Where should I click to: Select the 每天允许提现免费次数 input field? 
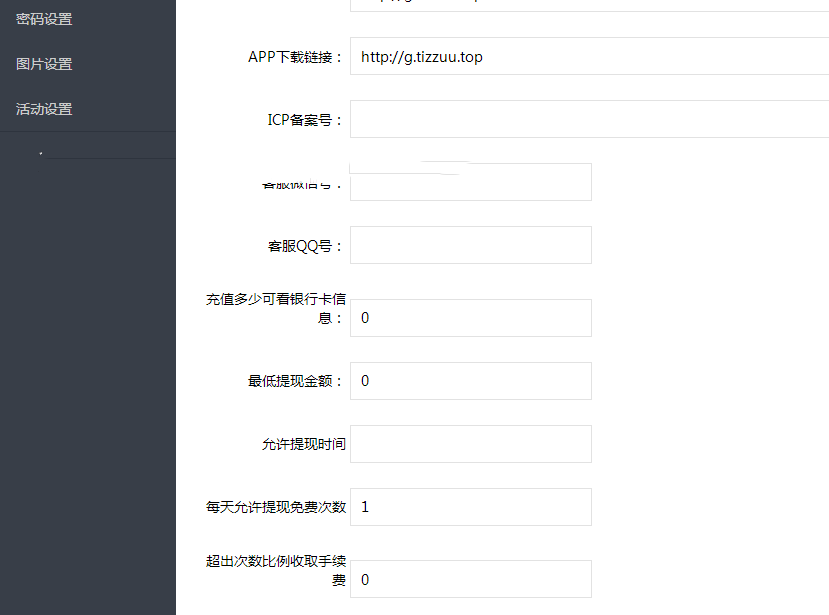pyautogui.click(x=470, y=507)
